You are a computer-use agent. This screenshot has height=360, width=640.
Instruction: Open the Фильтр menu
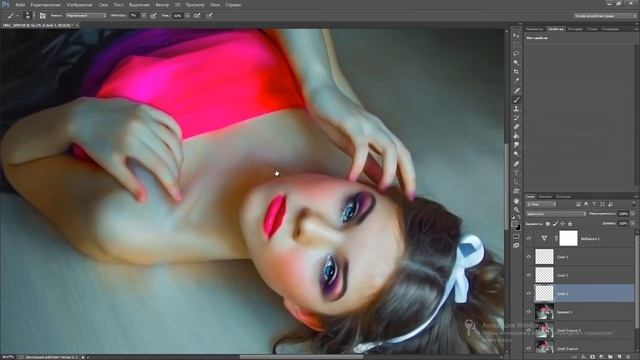click(x=162, y=5)
